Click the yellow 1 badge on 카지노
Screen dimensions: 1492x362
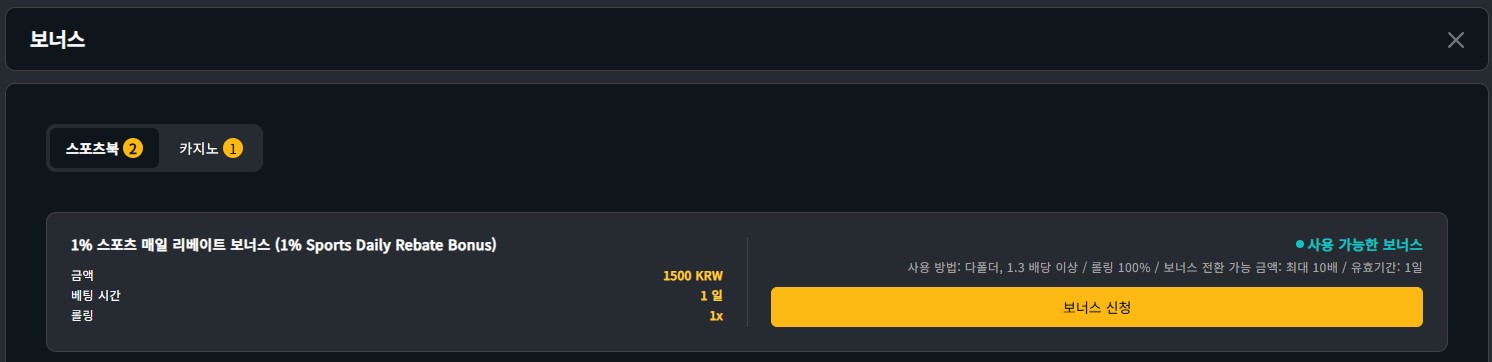[x=232, y=149]
